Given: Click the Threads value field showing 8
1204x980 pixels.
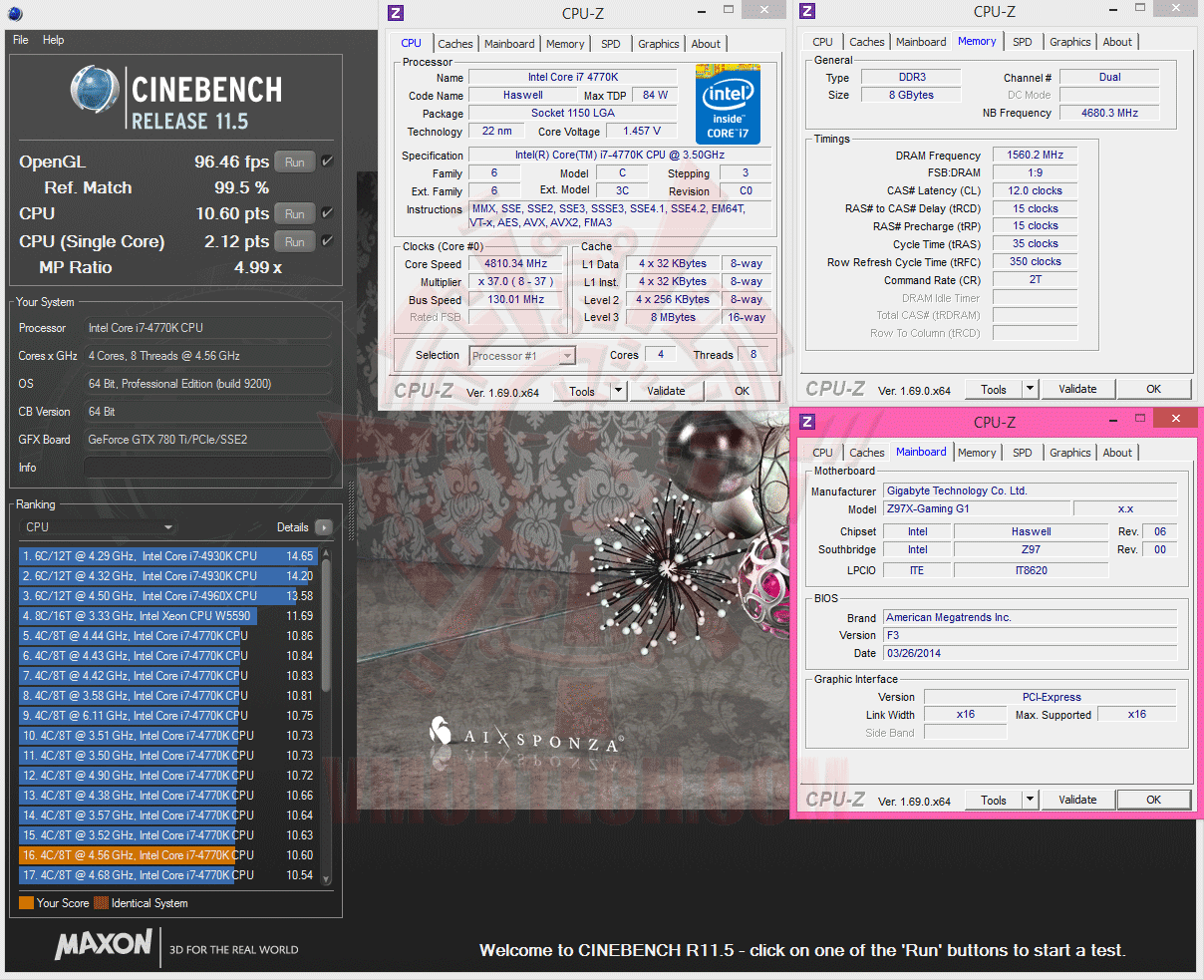Looking at the screenshot, I should coord(753,355).
